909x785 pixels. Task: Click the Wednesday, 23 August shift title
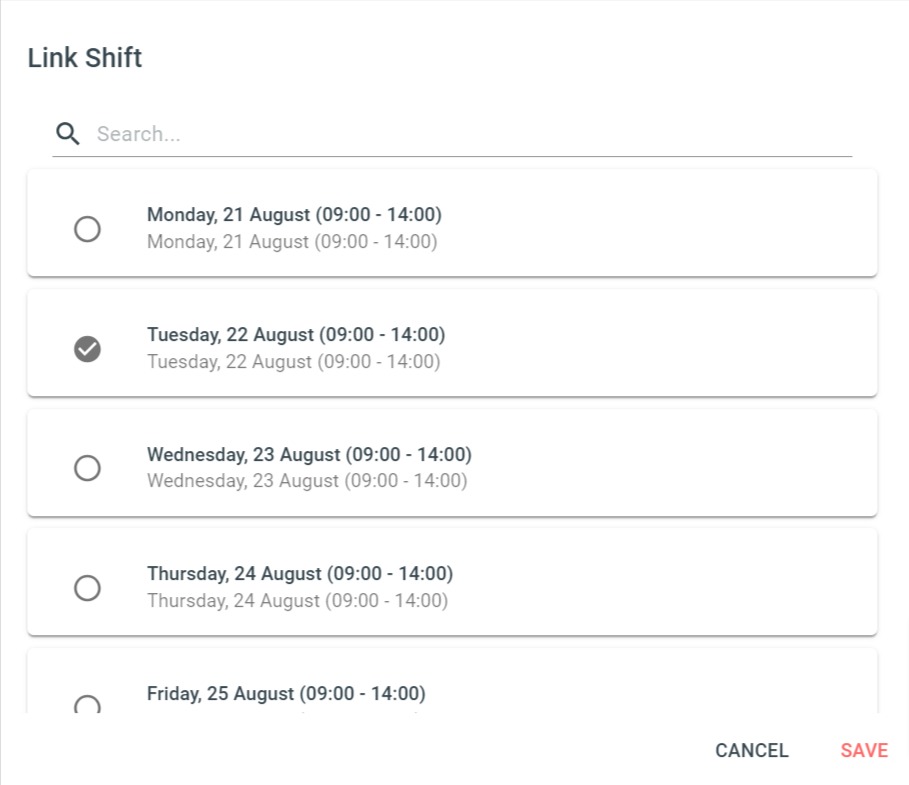pos(310,455)
